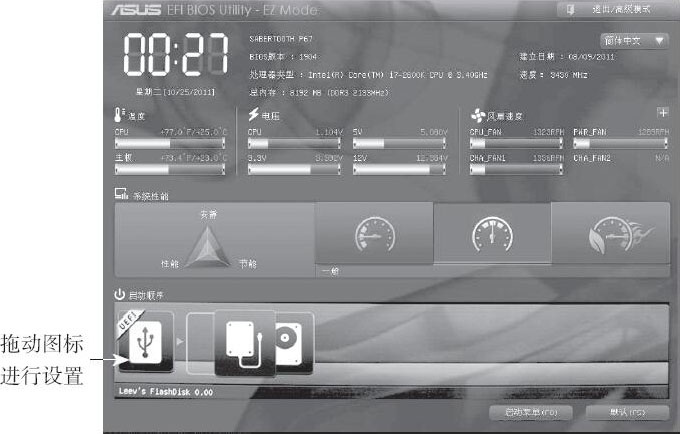The height and width of the screenshot is (434, 680).
Task: Click the 12V voltage bar
Action: [x=399, y=169]
